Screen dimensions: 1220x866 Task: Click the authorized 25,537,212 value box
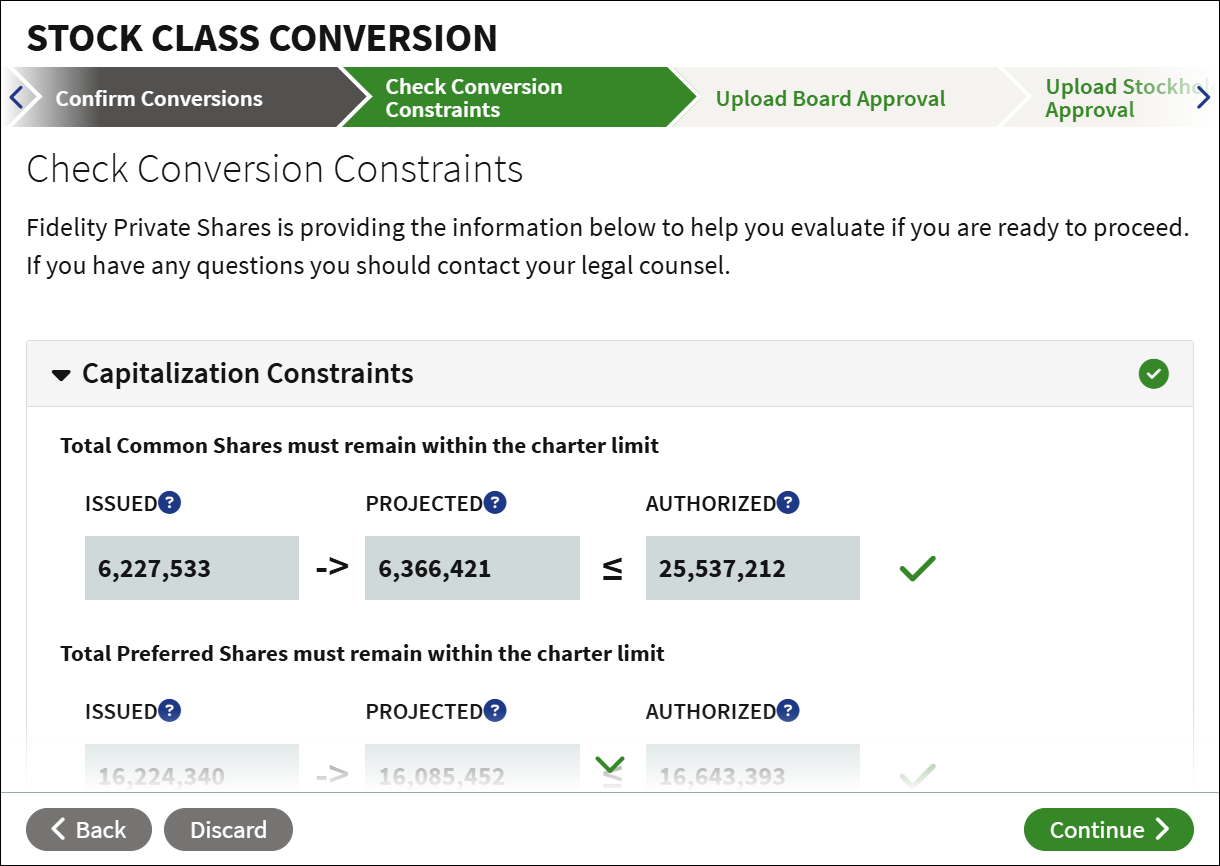pos(753,569)
